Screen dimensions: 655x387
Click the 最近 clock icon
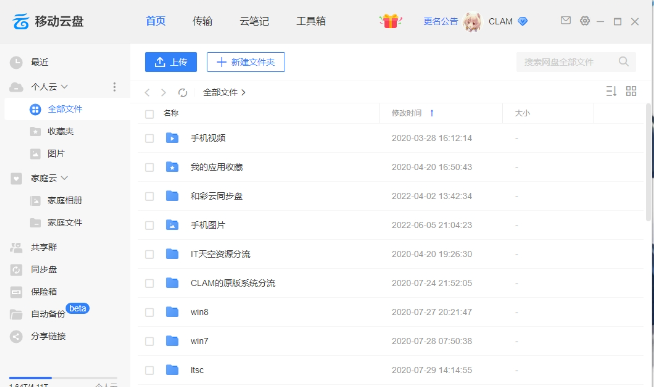pos(16,63)
